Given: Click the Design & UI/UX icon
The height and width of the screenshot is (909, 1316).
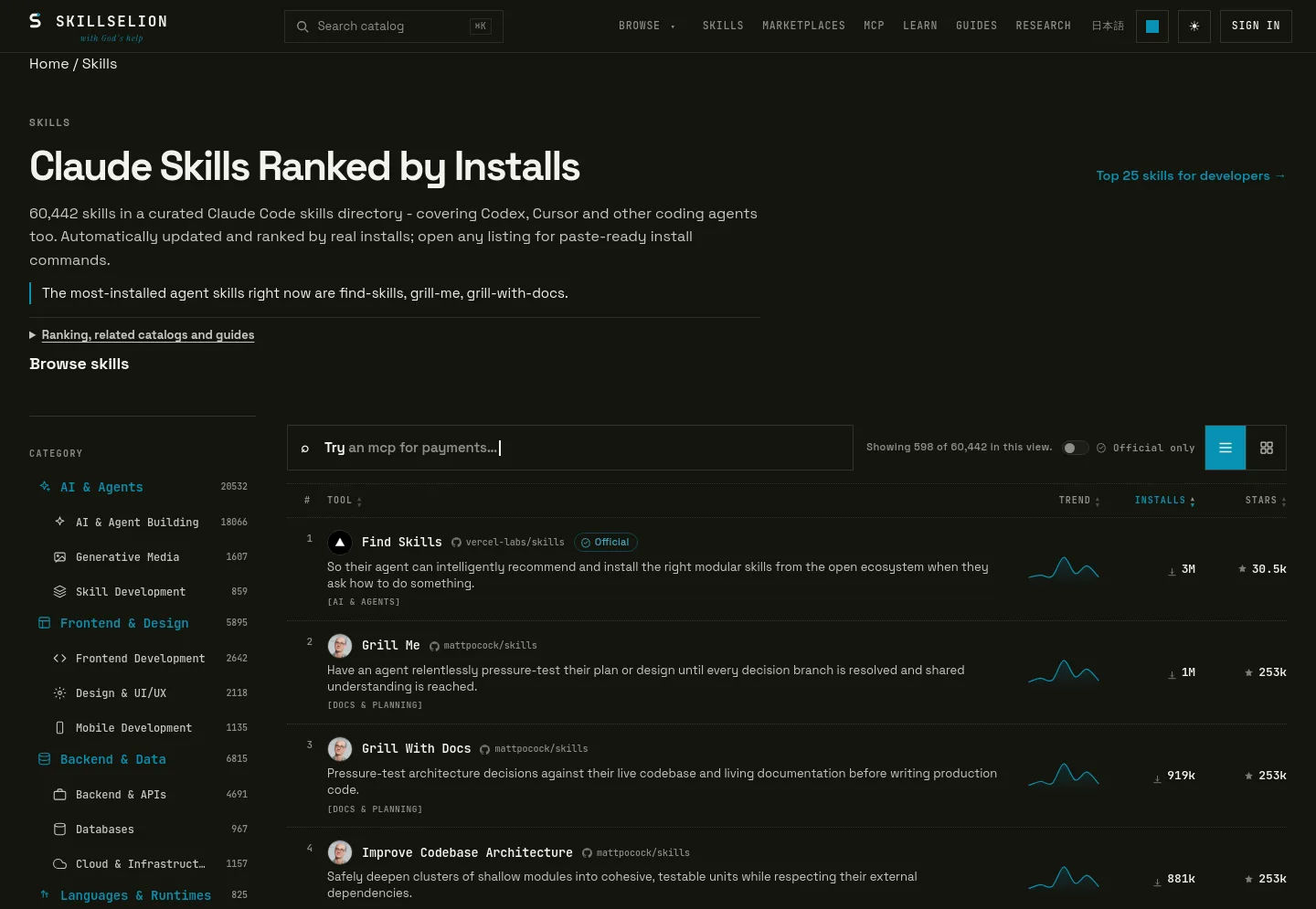Looking at the screenshot, I should (59, 693).
